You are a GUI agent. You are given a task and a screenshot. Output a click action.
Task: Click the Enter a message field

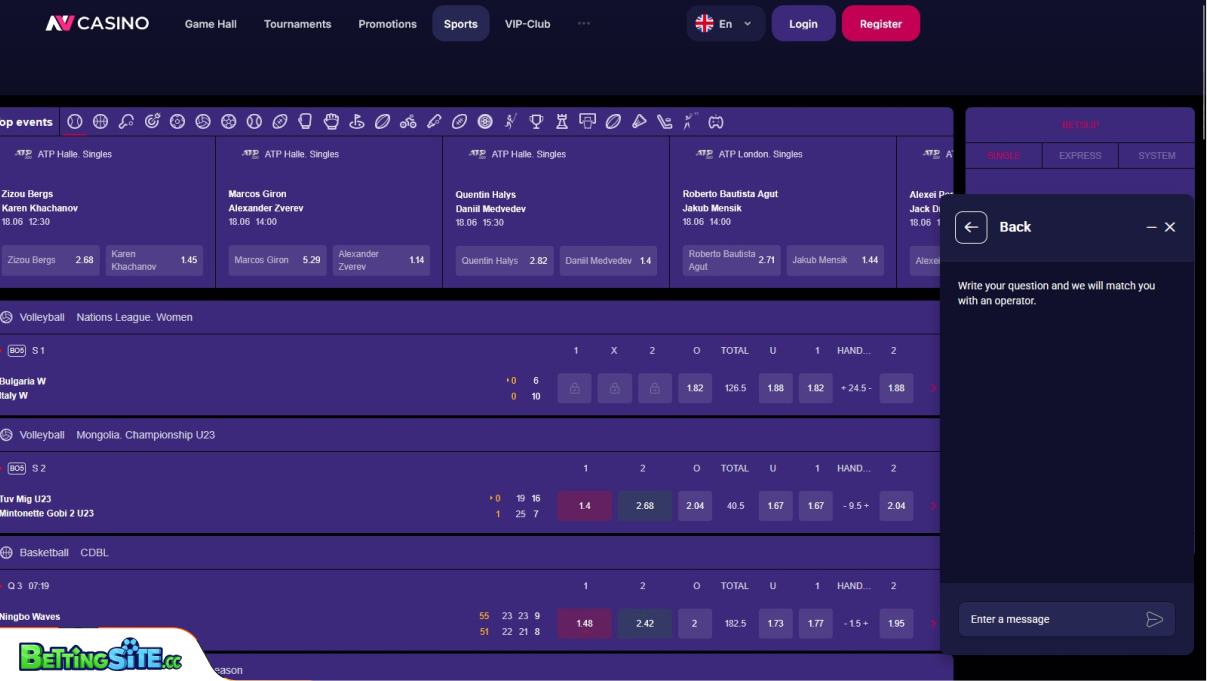click(1050, 619)
